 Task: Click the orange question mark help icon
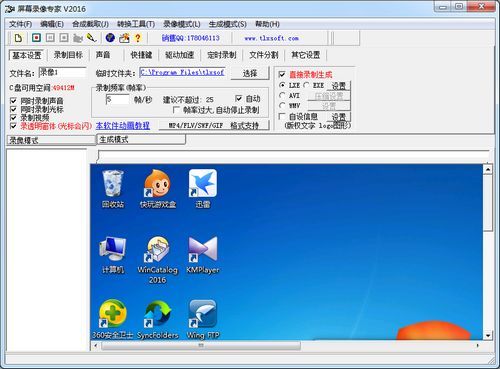click(138, 38)
